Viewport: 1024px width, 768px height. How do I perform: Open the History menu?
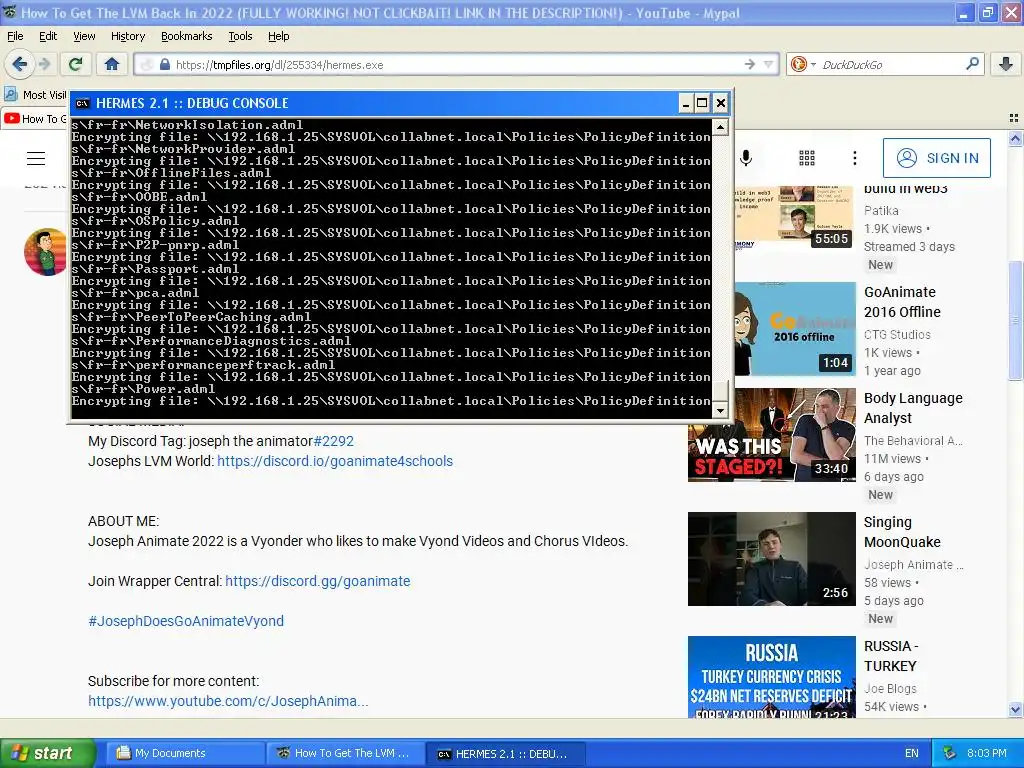[x=128, y=36]
